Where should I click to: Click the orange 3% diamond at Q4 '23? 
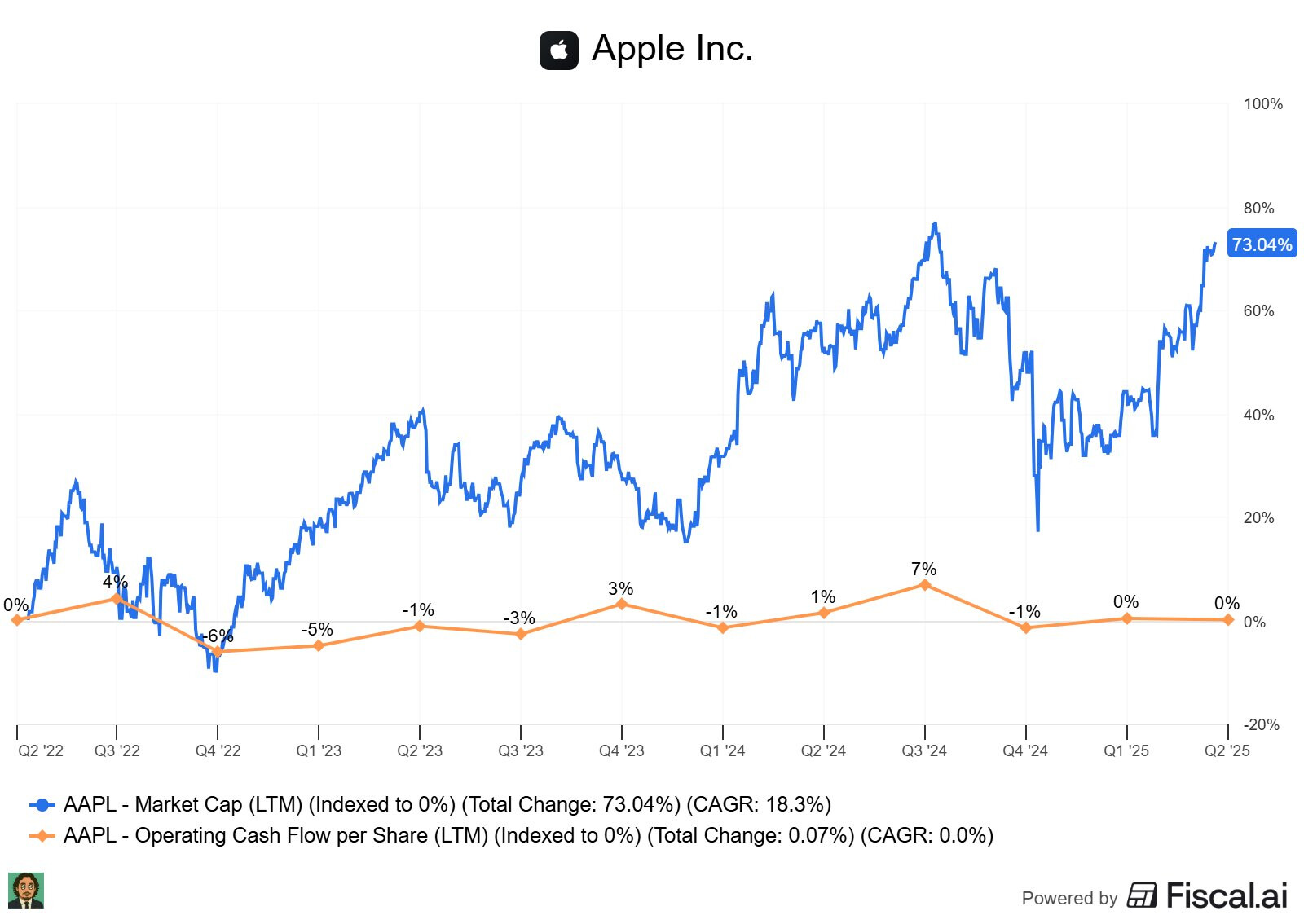pos(621,604)
